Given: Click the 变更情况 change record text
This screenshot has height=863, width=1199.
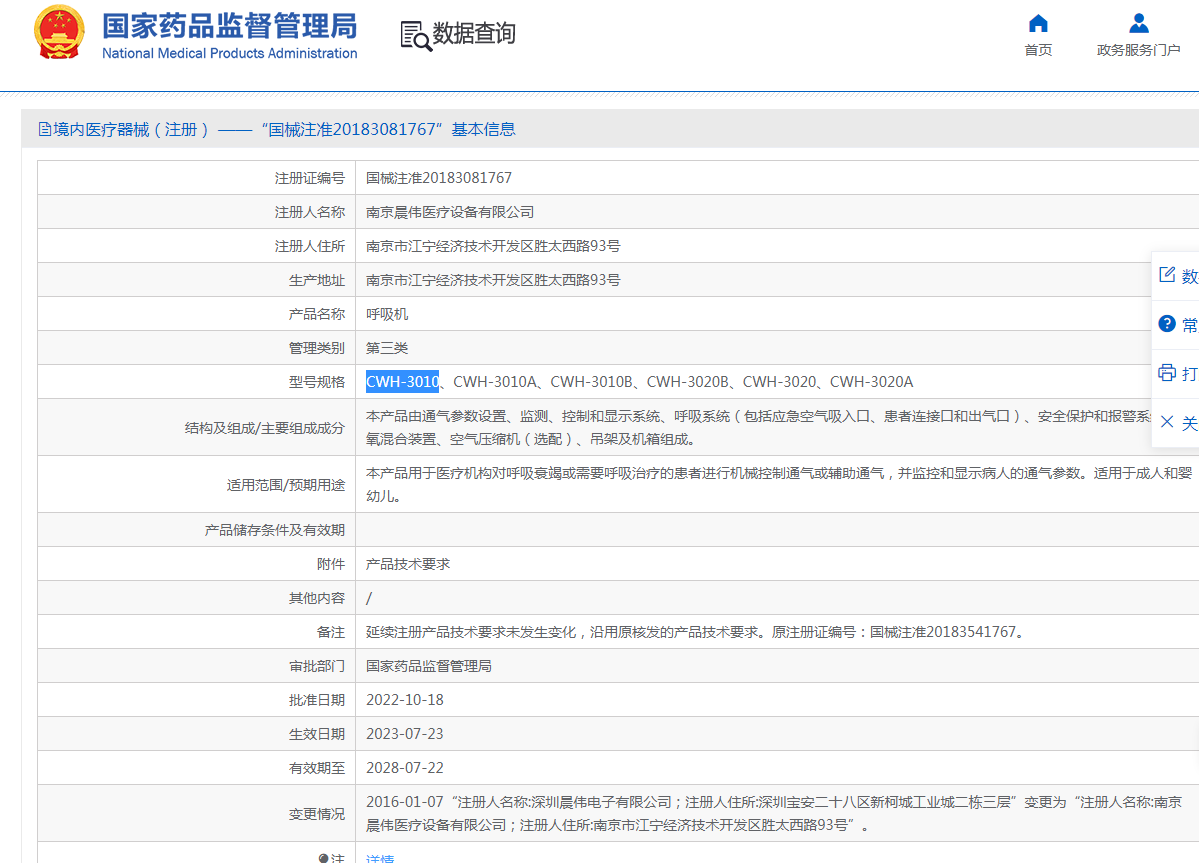Looking at the screenshot, I should 774,813.
